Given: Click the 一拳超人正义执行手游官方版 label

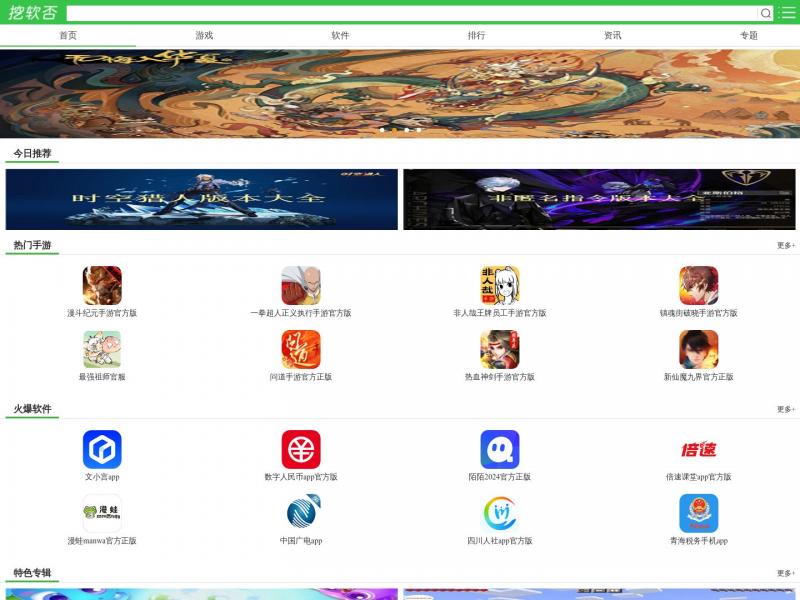Looking at the screenshot, I should pyautogui.click(x=301, y=313).
